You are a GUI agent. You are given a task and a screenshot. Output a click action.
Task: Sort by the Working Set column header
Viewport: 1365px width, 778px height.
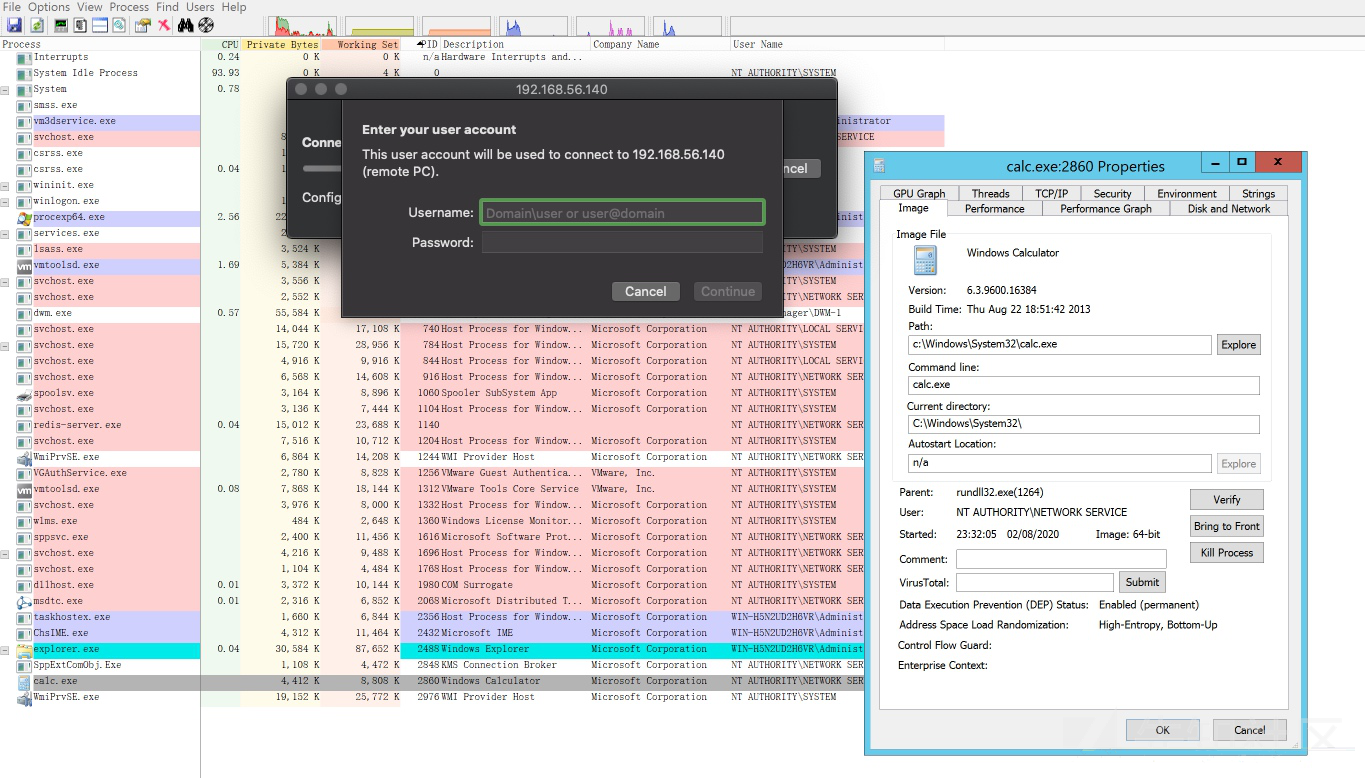coord(361,44)
